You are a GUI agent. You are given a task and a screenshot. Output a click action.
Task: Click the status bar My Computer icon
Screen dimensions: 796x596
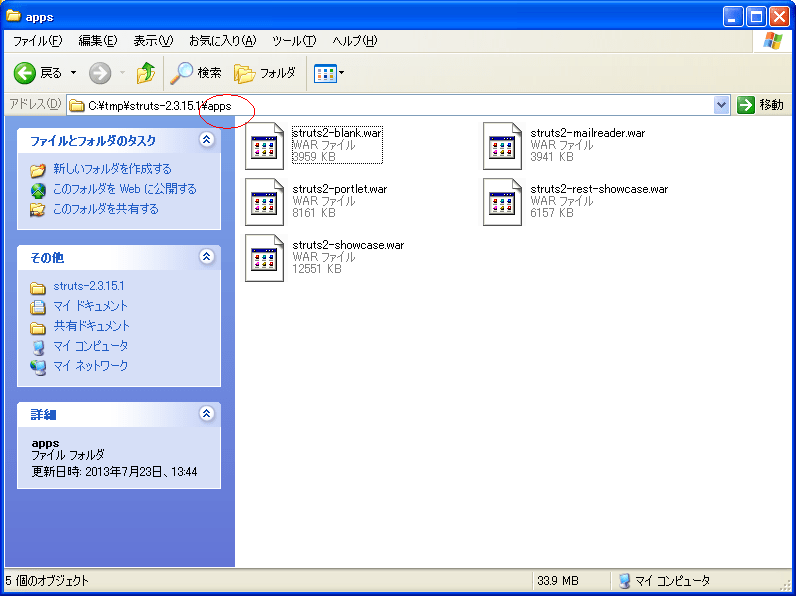tap(625, 581)
